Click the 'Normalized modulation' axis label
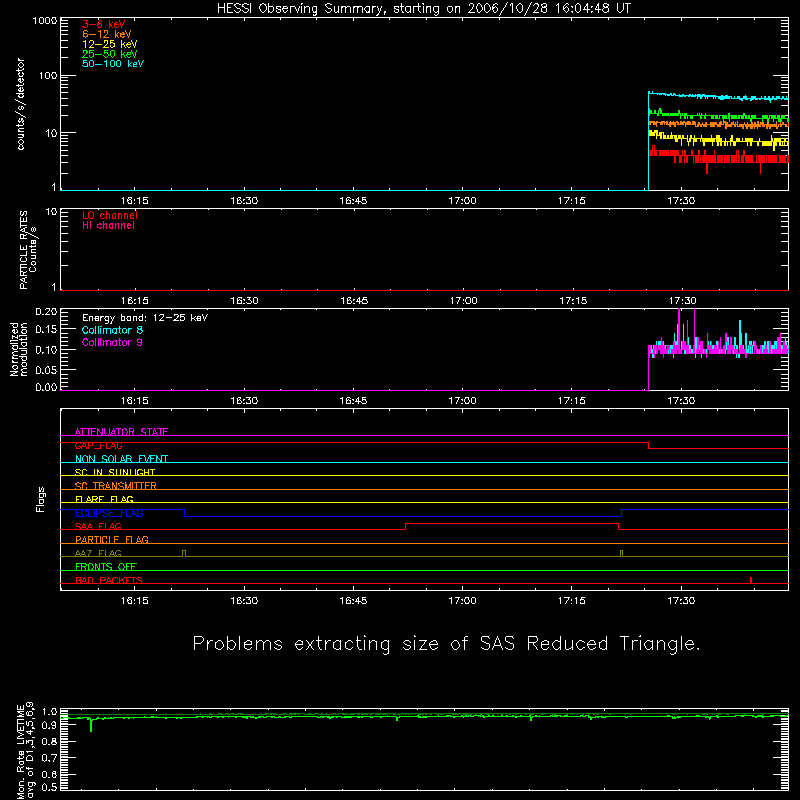800x800 pixels. 18,349
